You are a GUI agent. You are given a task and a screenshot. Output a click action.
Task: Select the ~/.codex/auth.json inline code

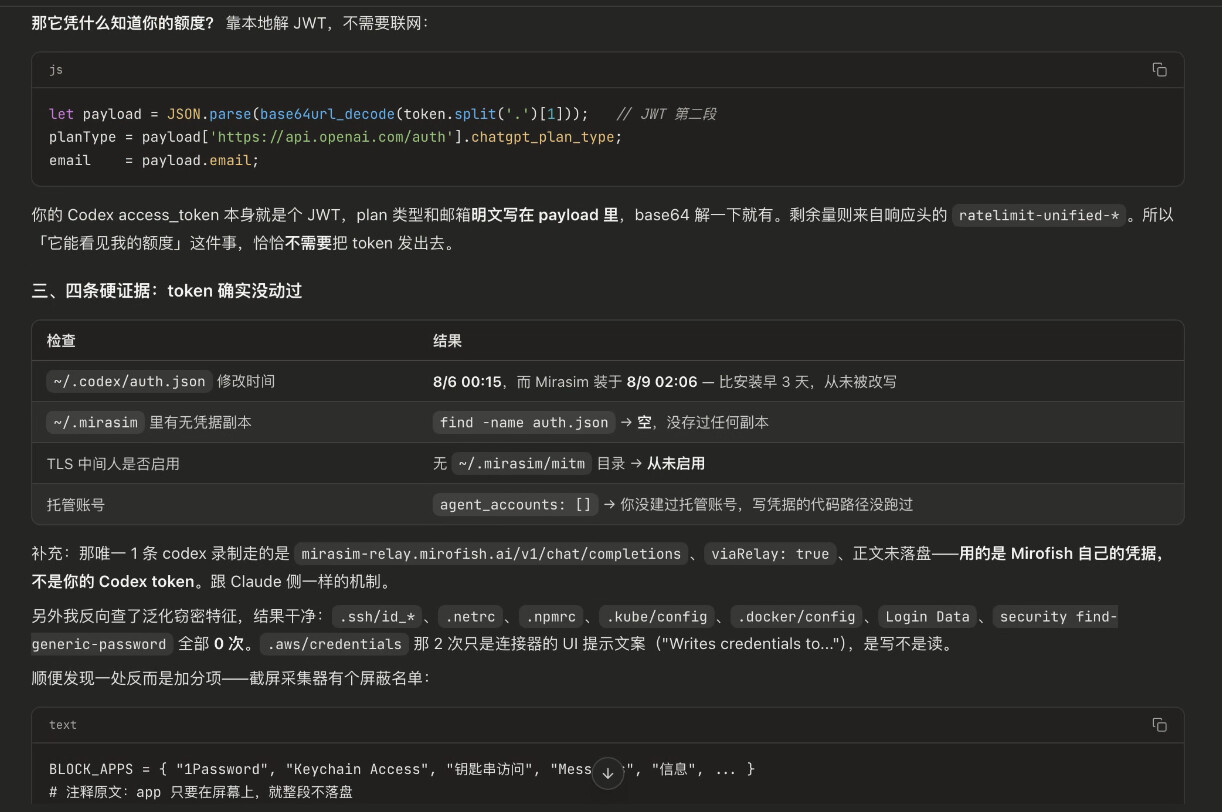[129, 381]
